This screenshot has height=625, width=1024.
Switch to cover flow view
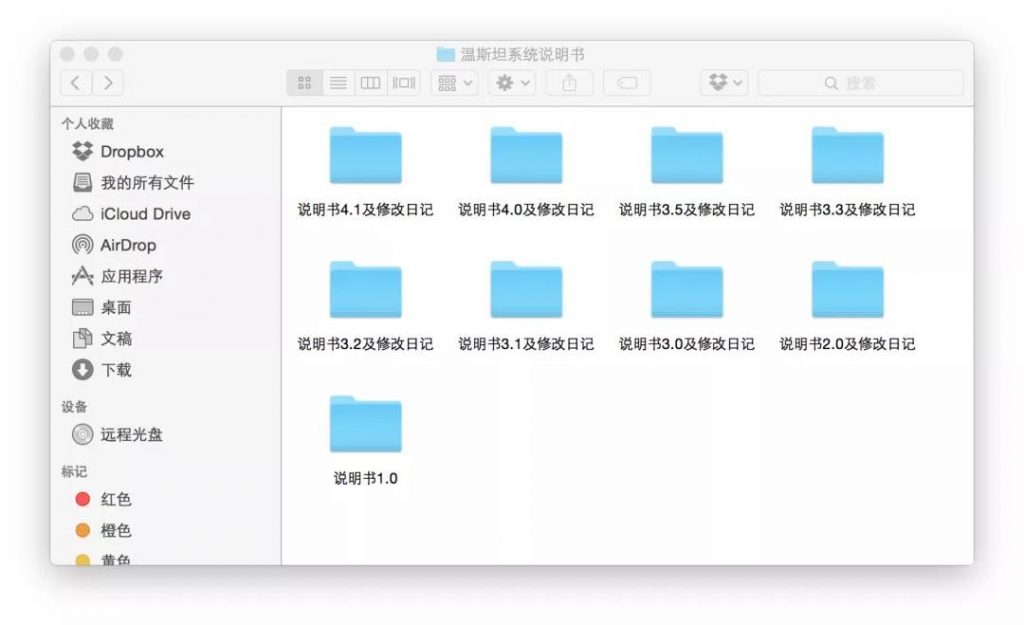[x=403, y=83]
